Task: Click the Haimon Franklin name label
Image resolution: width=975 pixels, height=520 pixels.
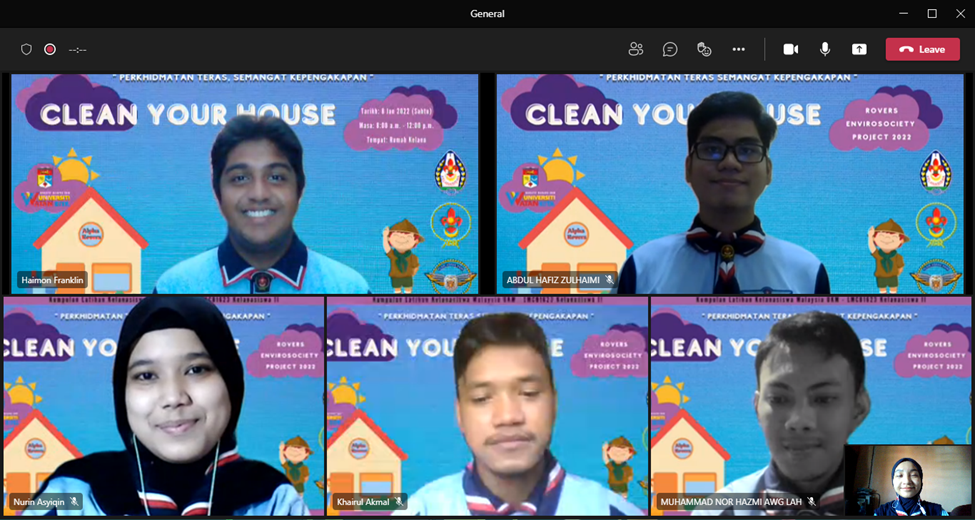Action: (53, 280)
